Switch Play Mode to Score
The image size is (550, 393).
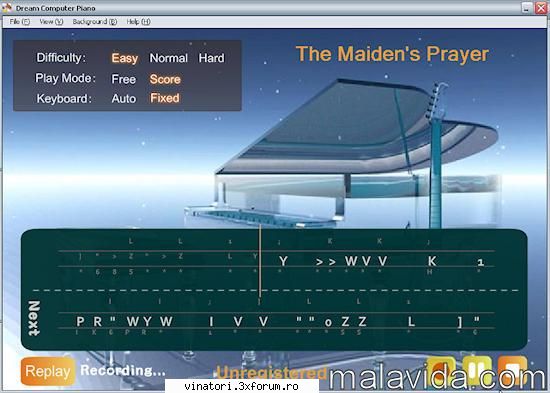click(165, 79)
